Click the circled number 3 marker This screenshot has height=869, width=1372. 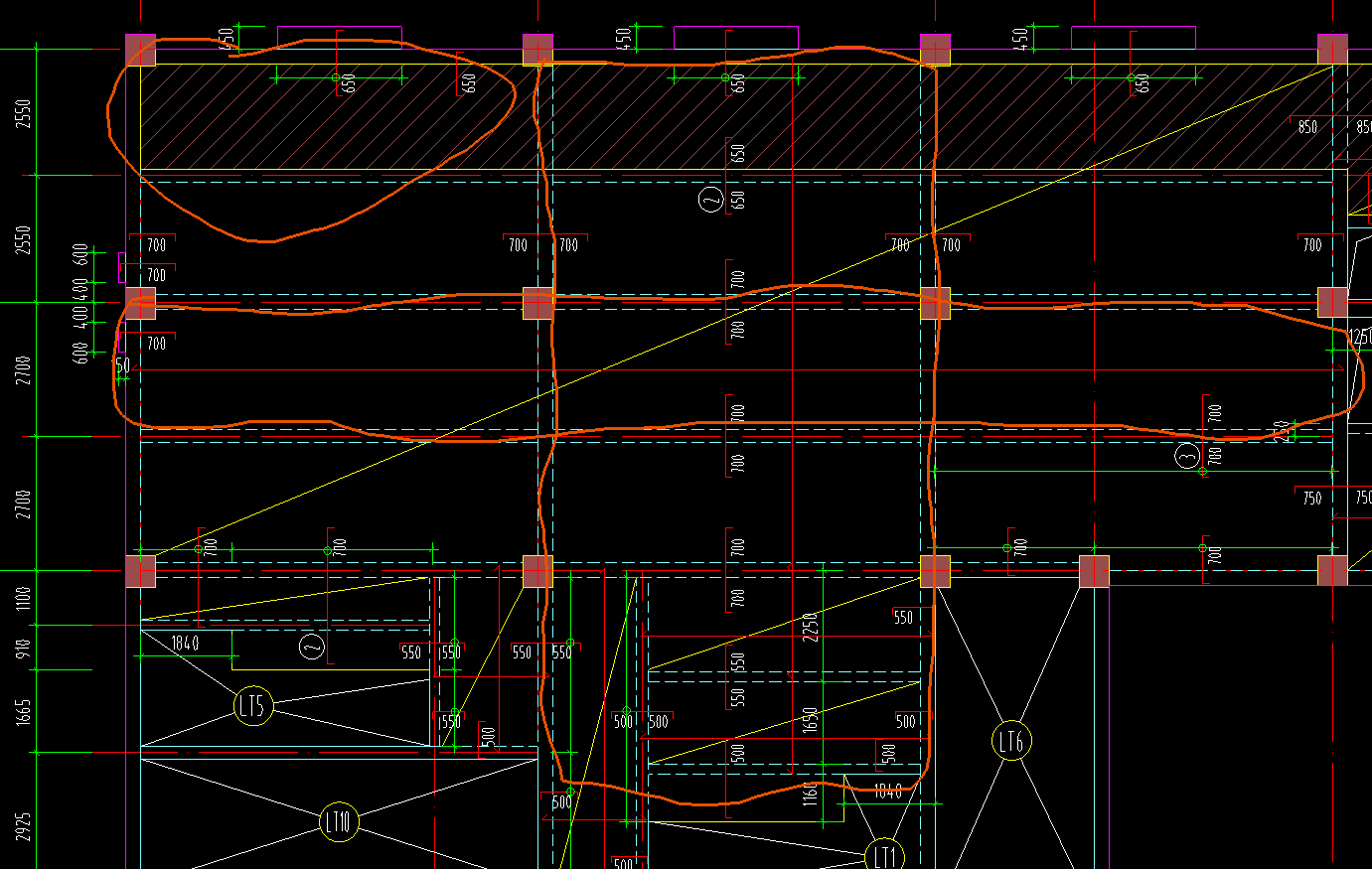coord(1187,457)
